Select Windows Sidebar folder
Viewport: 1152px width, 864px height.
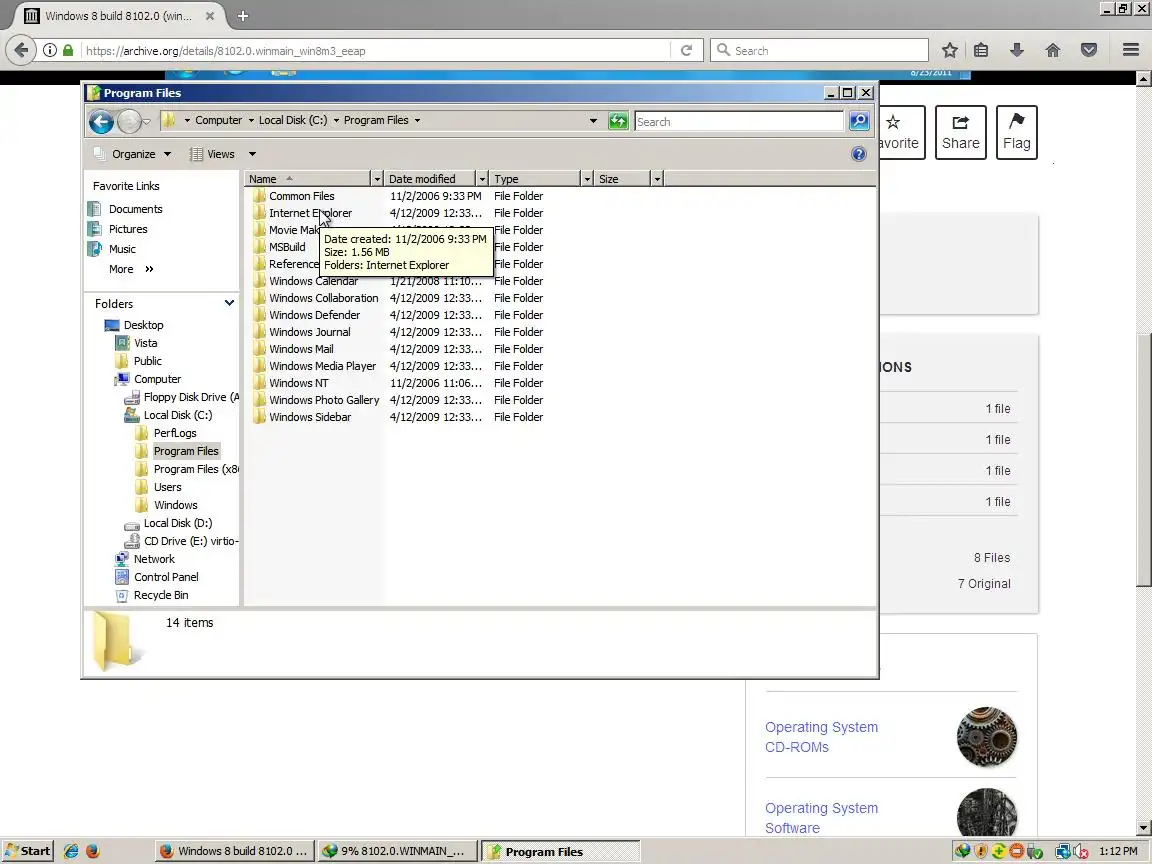pos(309,417)
